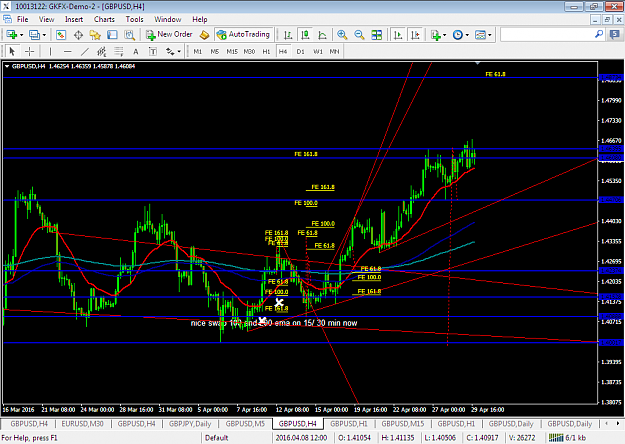The image size is (625, 444).
Task: Click the Indicators list icon
Action: [x=436, y=35]
